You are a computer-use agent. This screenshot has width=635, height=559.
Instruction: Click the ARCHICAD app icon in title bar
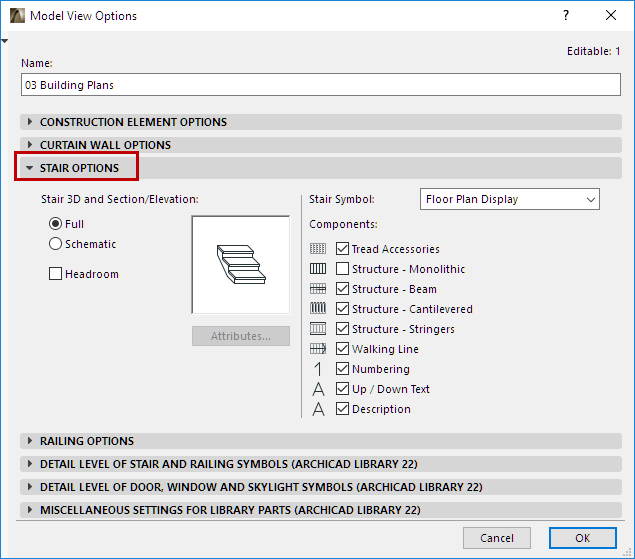[17, 16]
